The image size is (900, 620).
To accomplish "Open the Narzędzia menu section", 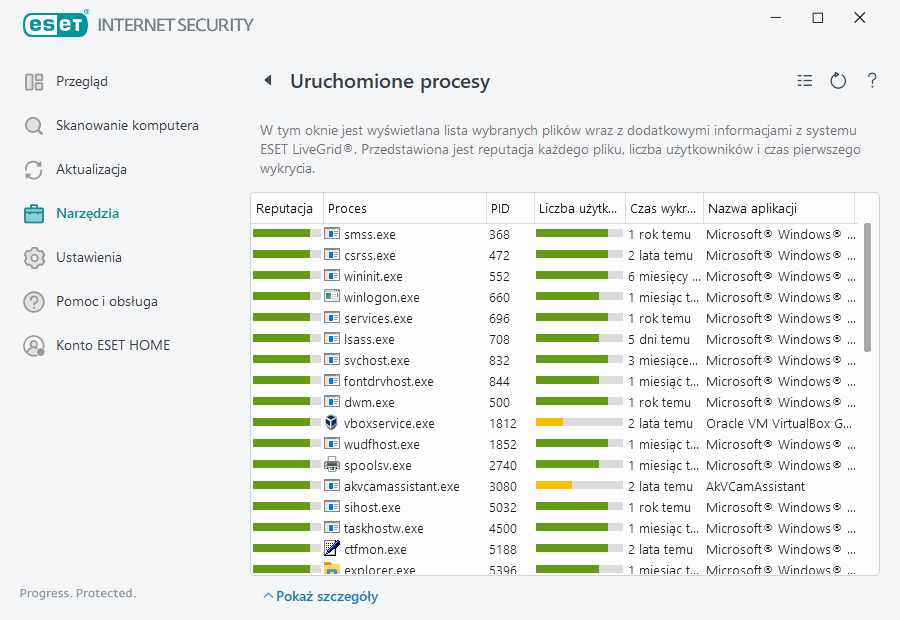I will pos(87,214).
